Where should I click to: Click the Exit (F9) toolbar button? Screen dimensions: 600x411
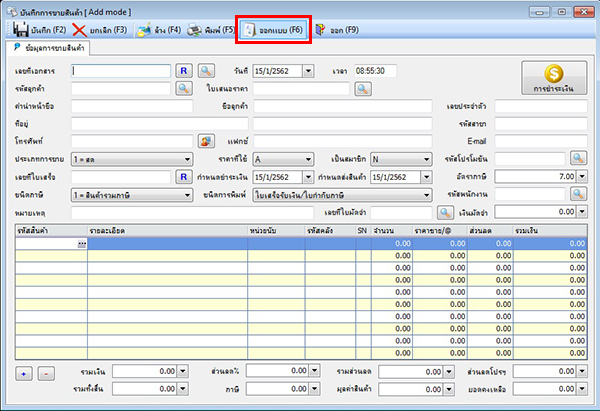(x=337, y=30)
